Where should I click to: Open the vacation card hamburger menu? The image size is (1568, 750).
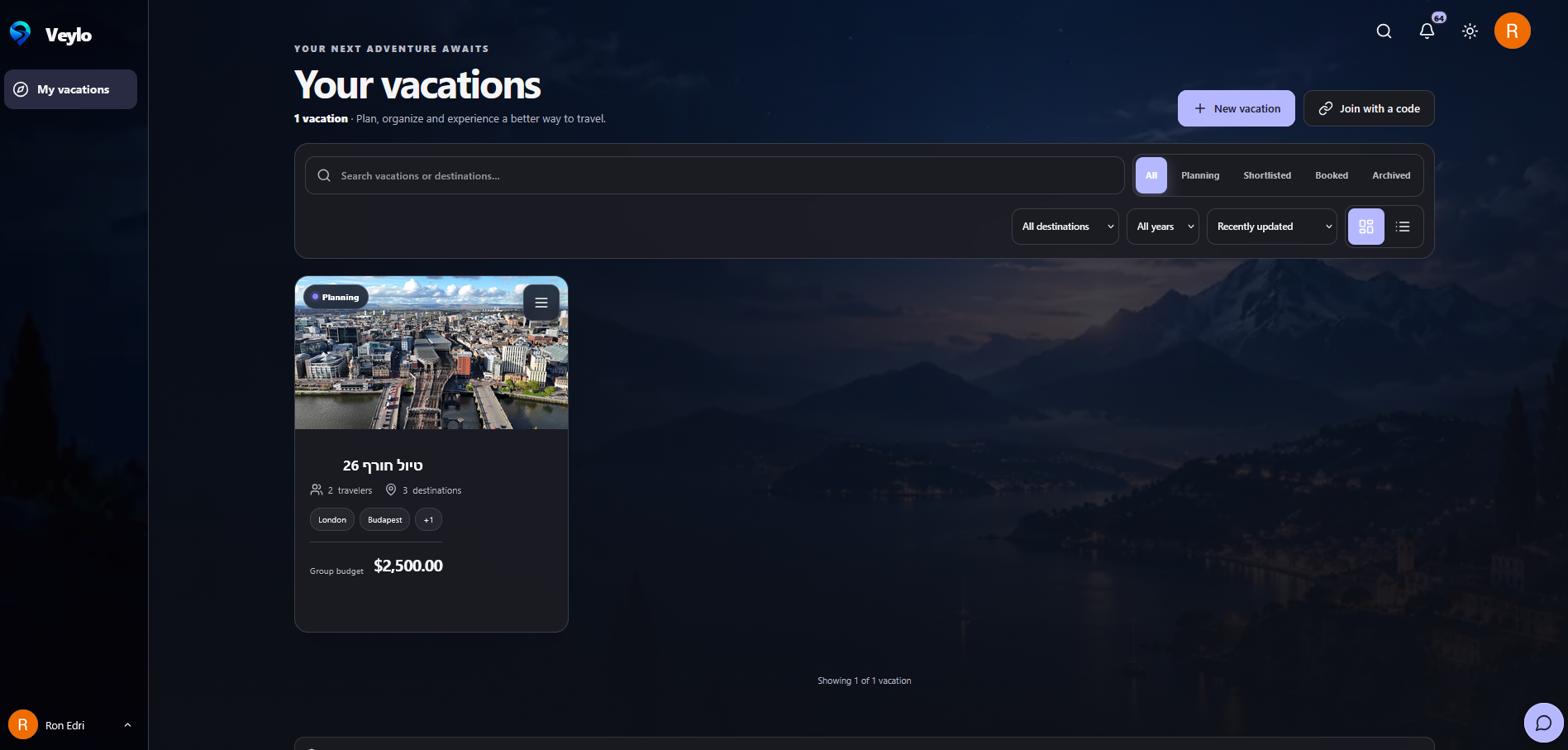tap(541, 303)
